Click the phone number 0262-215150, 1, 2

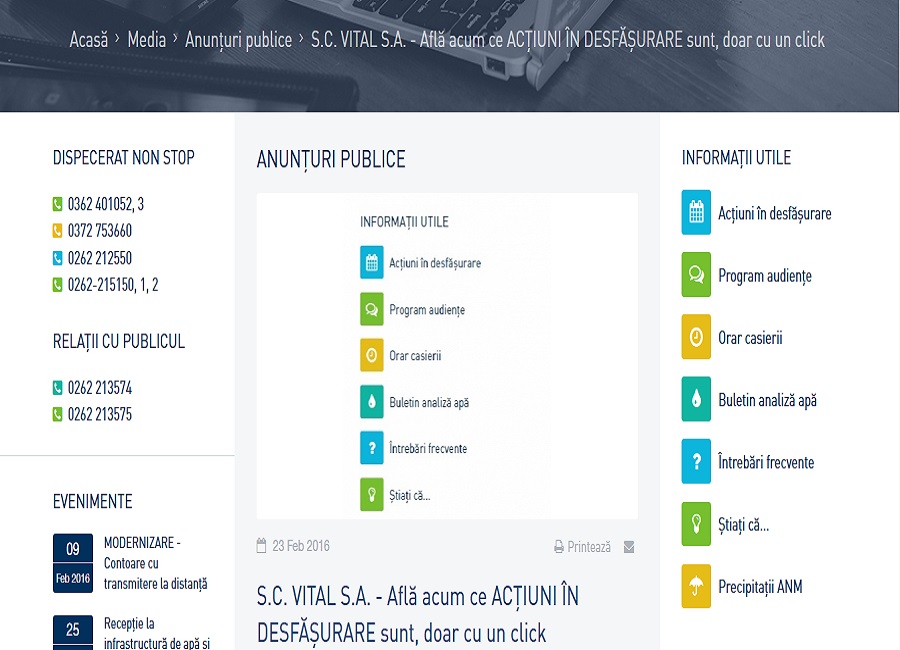coord(113,284)
